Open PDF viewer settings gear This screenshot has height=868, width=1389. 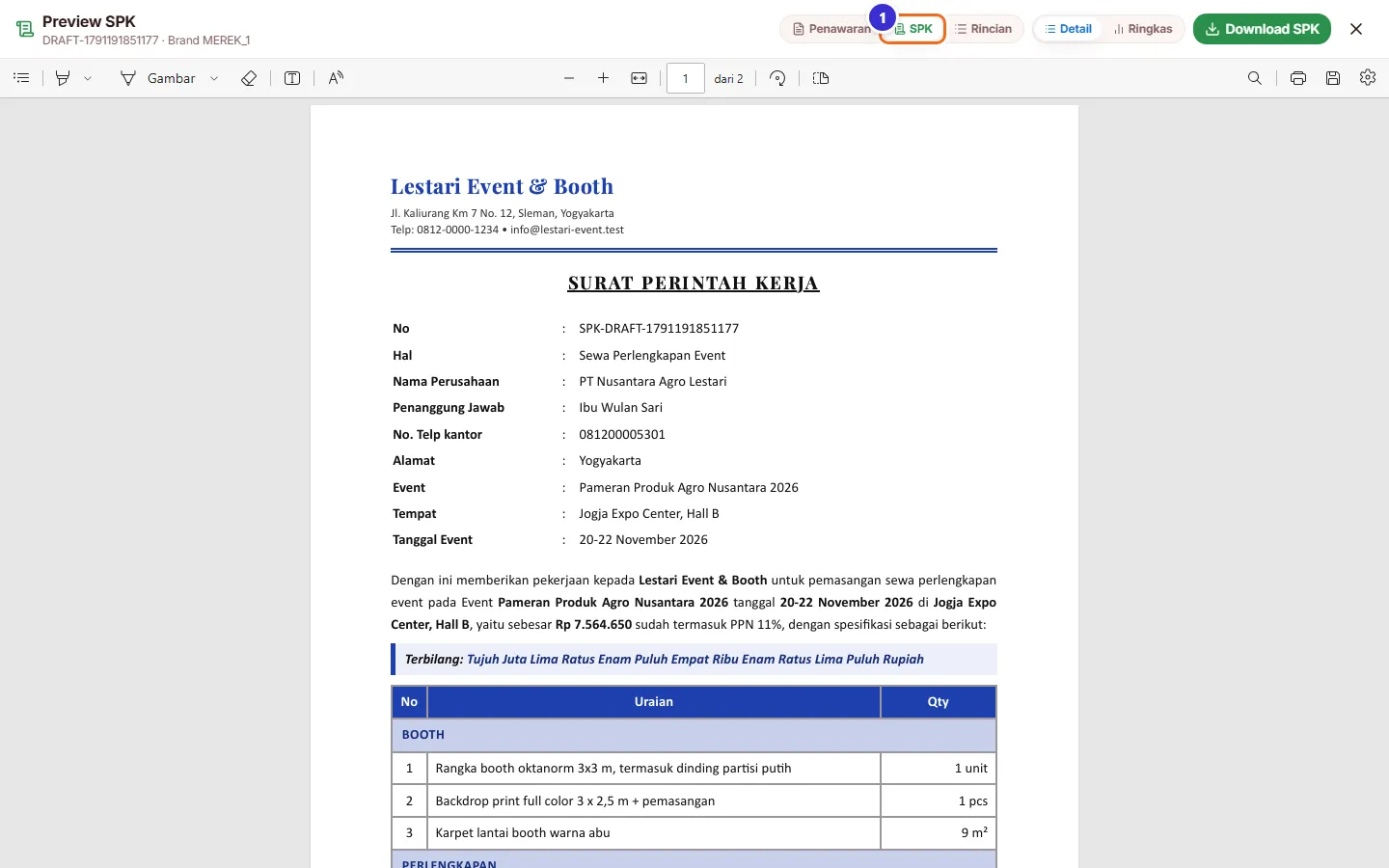(1368, 78)
